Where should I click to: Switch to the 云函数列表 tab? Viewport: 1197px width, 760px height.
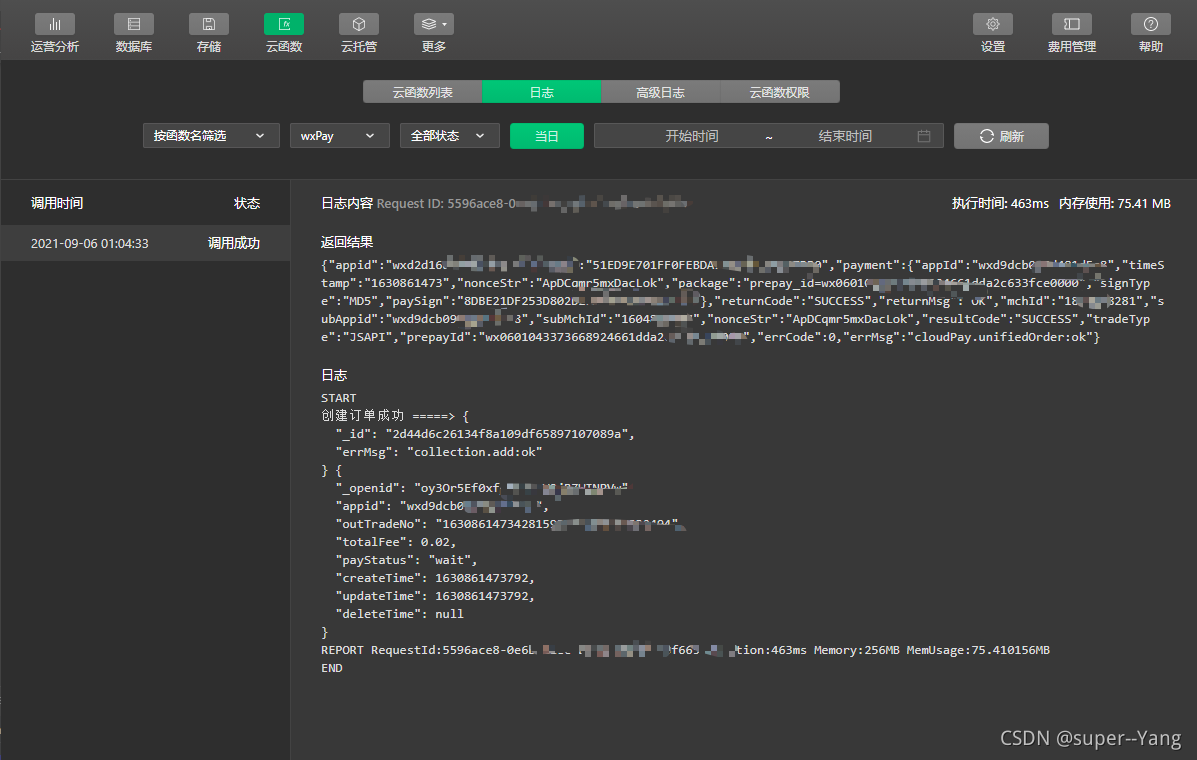tap(423, 92)
